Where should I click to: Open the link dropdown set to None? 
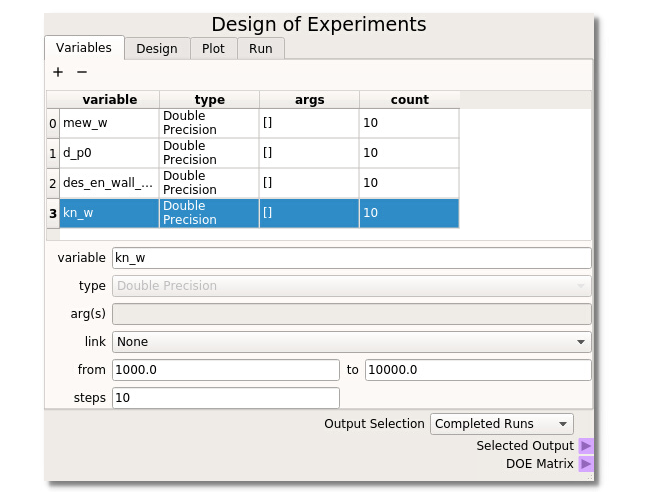click(351, 342)
